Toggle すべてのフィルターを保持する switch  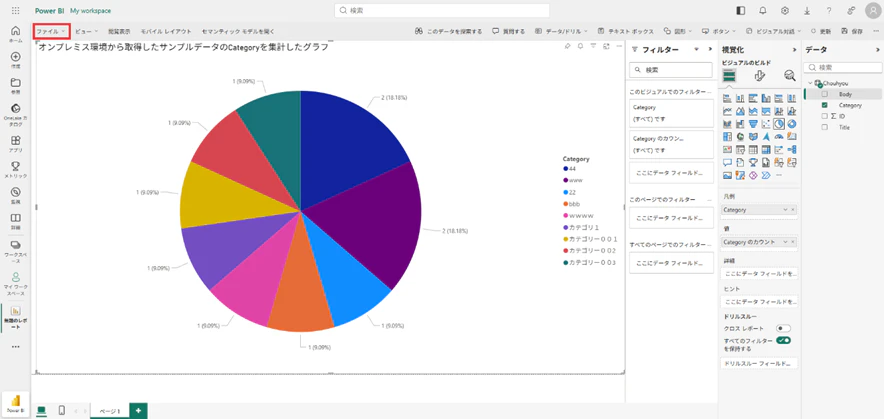click(x=783, y=340)
